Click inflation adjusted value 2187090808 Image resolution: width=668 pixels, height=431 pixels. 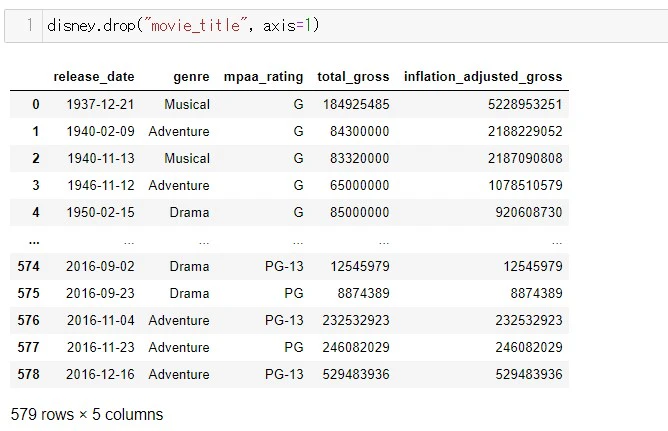pyautogui.click(x=525, y=158)
